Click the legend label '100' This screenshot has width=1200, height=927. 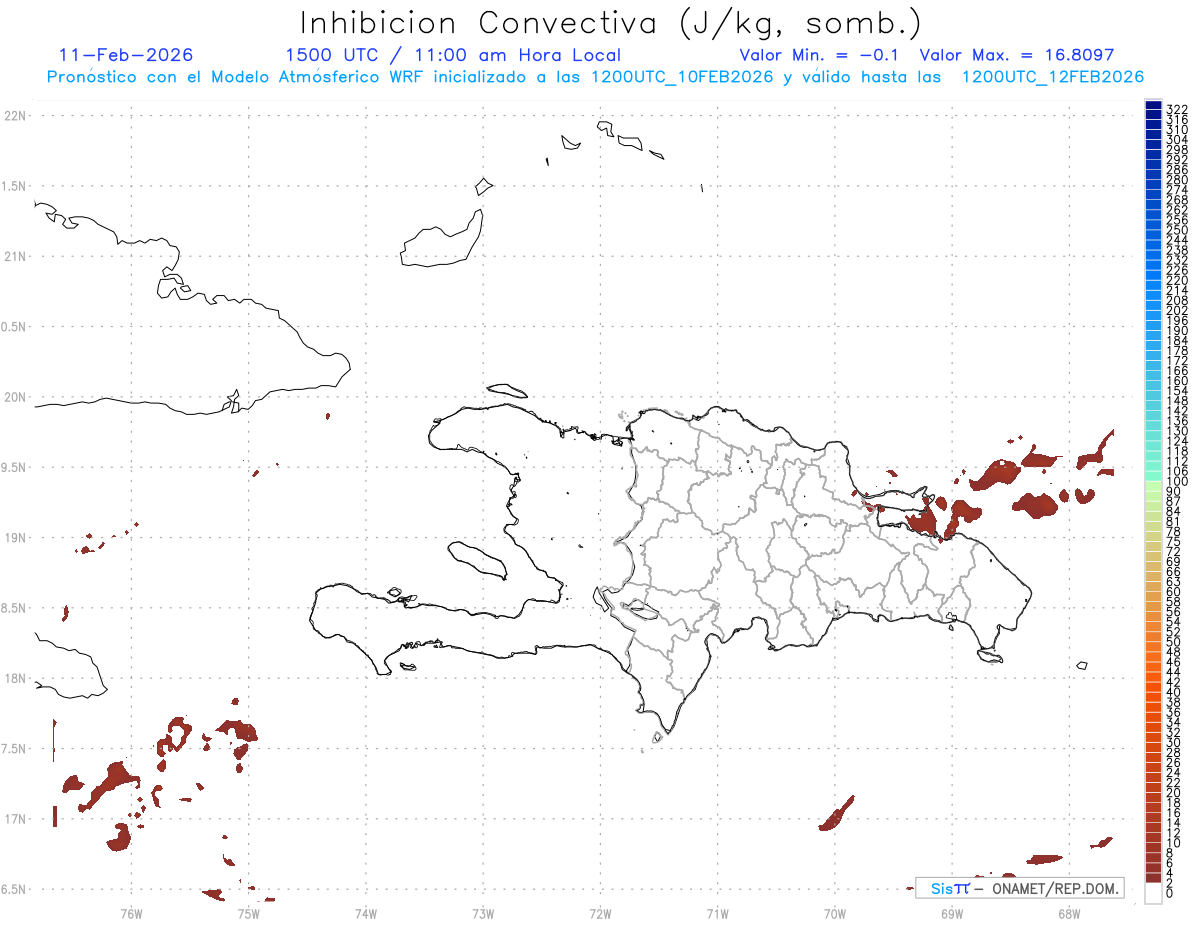coord(1177,481)
